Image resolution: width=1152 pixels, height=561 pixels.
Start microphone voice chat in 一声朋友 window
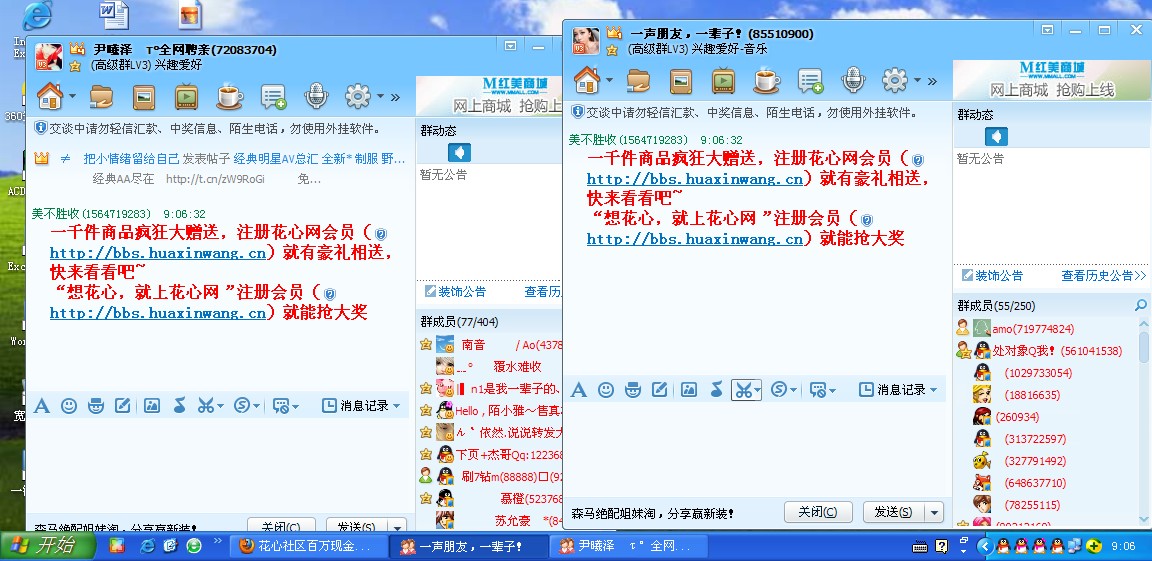point(852,80)
